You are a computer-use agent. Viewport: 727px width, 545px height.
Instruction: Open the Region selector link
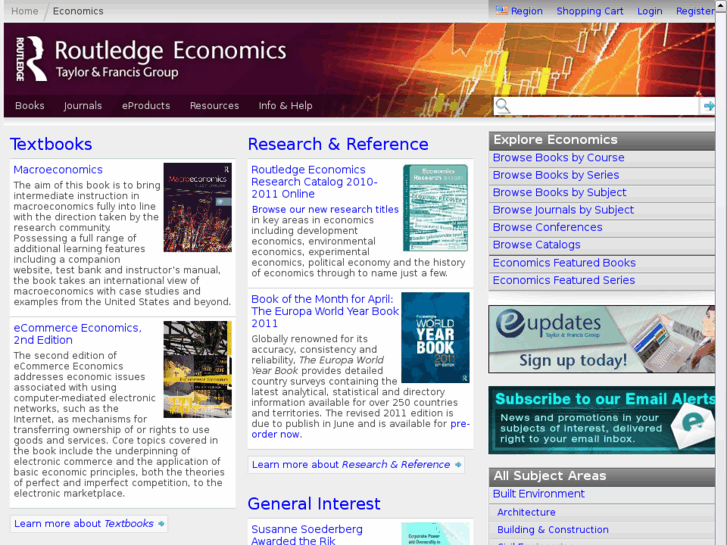[x=526, y=11]
